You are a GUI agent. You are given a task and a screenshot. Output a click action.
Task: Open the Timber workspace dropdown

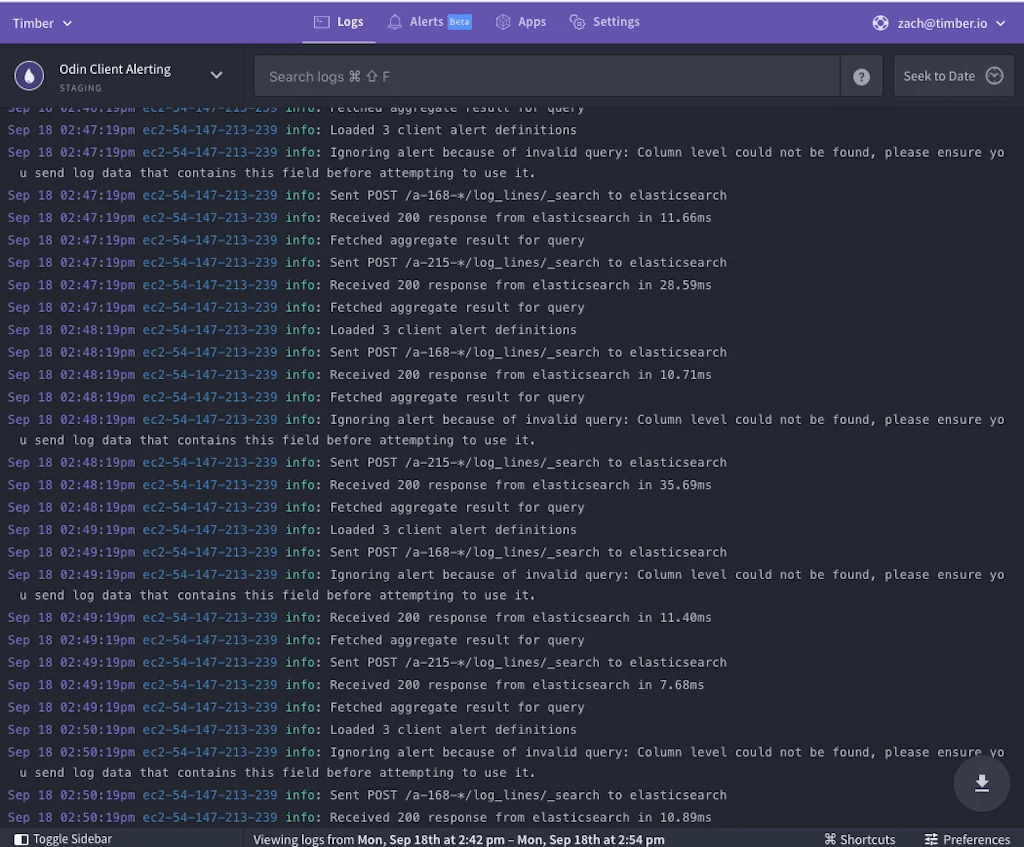(40, 22)
